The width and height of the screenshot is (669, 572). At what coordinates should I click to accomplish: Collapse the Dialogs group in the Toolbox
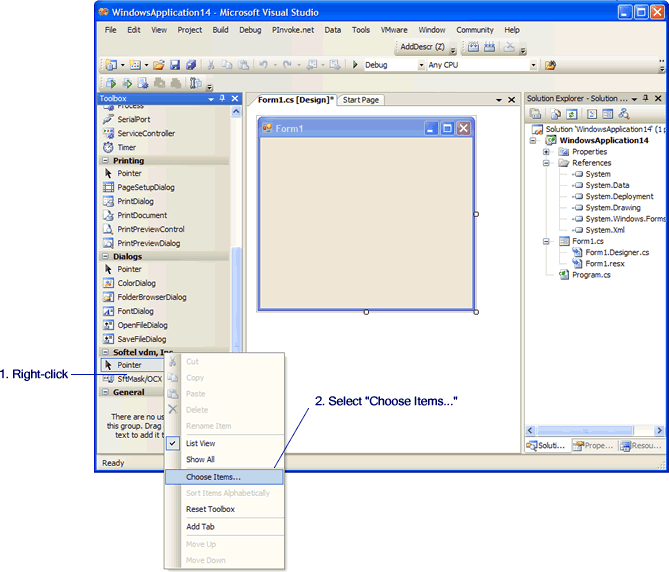(105, 256)
